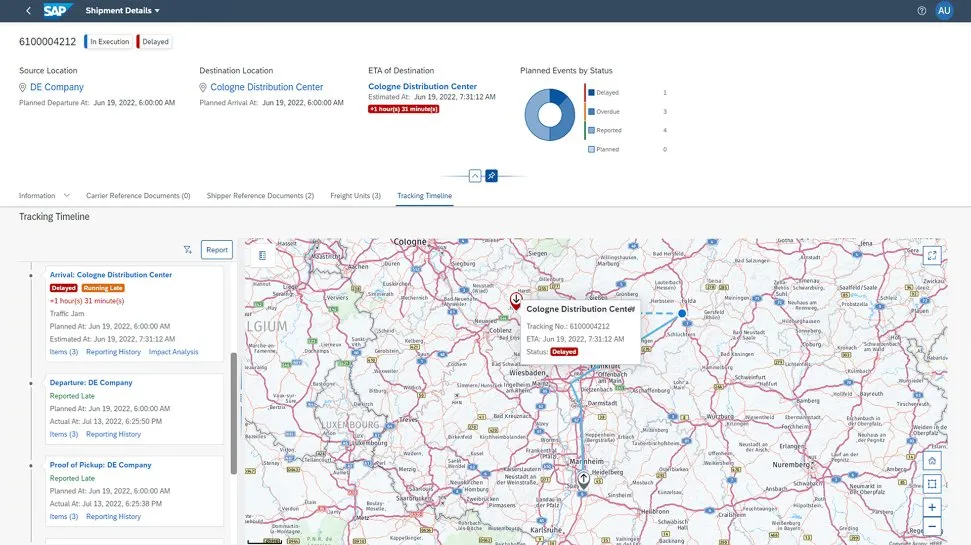971x545 pixels.
Task: Open the Impact Analysis link
Action: coord(173,352)
